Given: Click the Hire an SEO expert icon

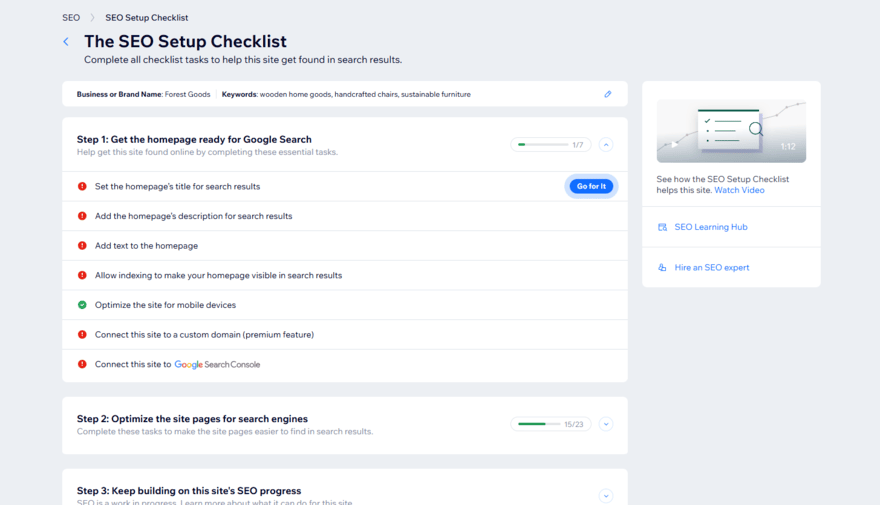Looking at the screenshot, I should pos(662,268).
